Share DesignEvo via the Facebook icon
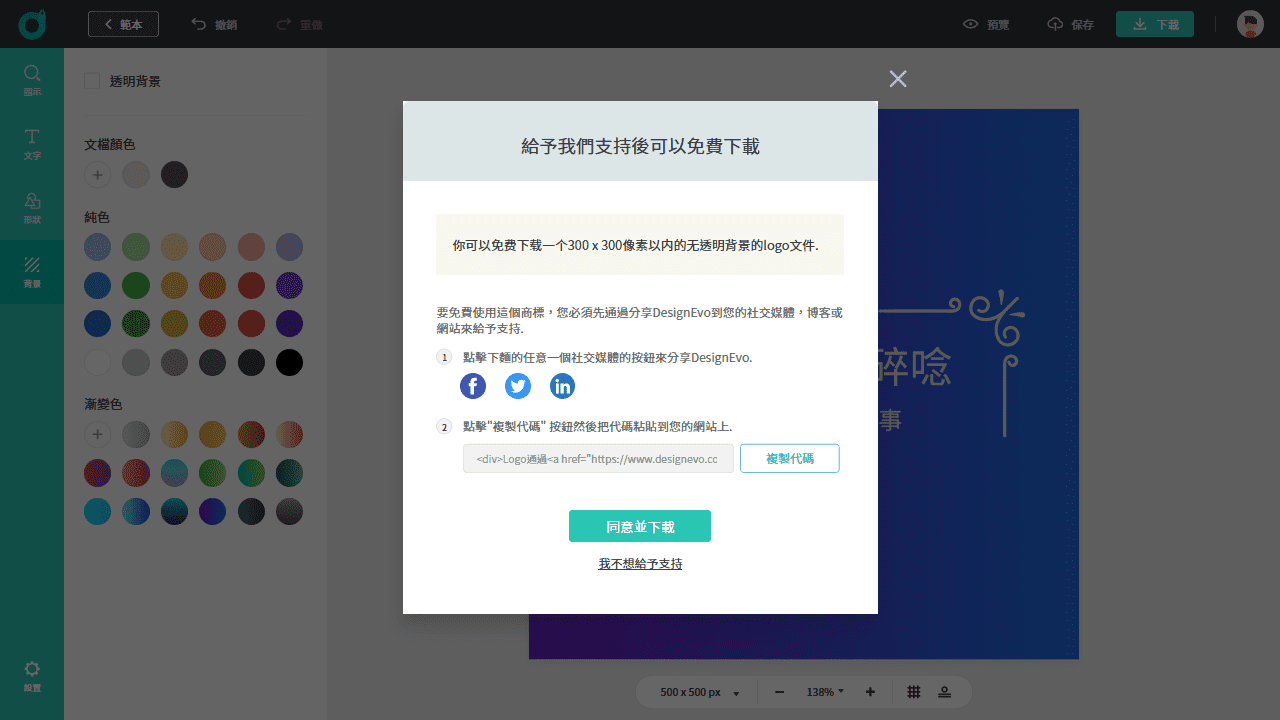This screenshot has width=1280, height=720. click(x=472, y=385)
